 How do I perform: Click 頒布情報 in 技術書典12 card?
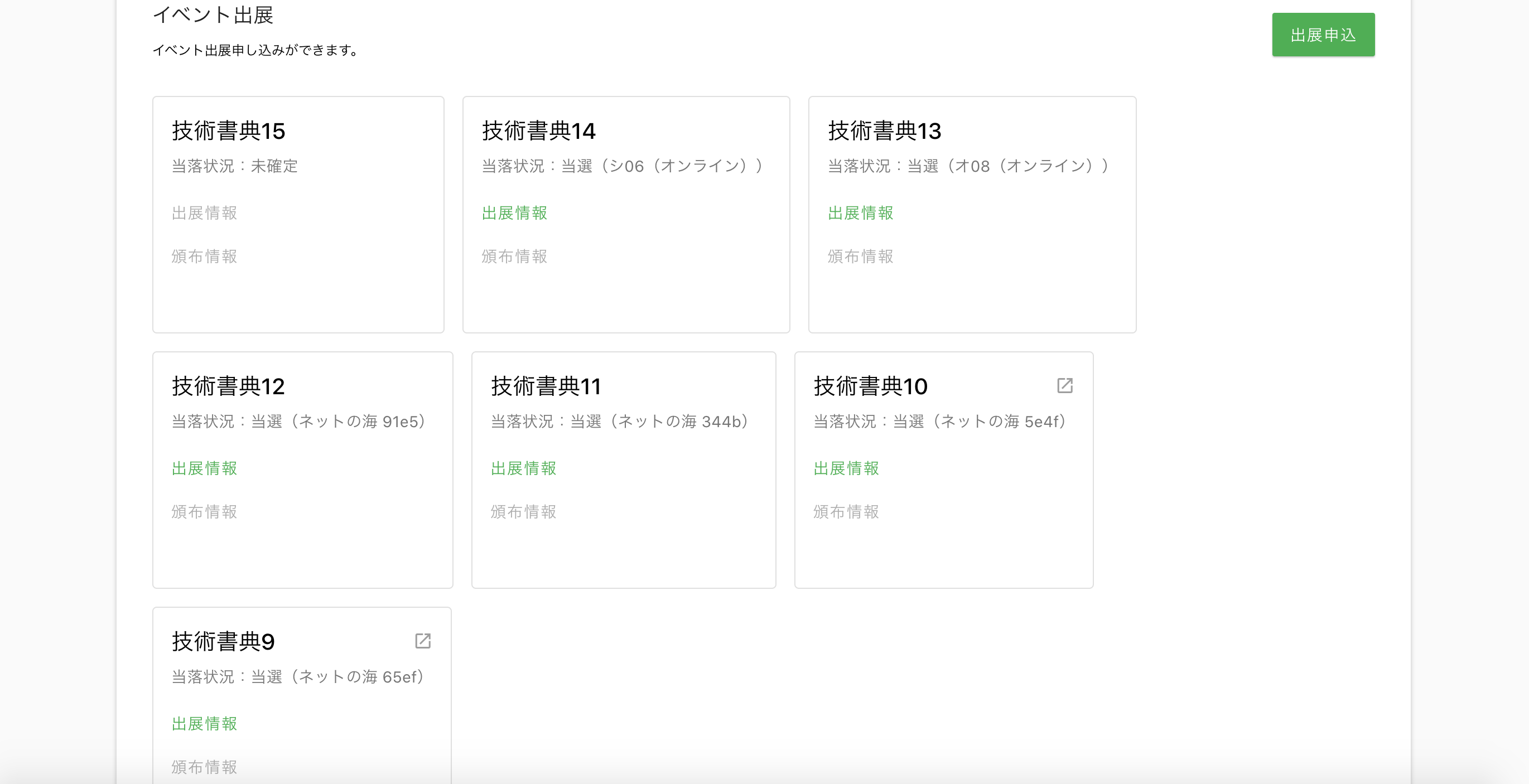point(204,511)
